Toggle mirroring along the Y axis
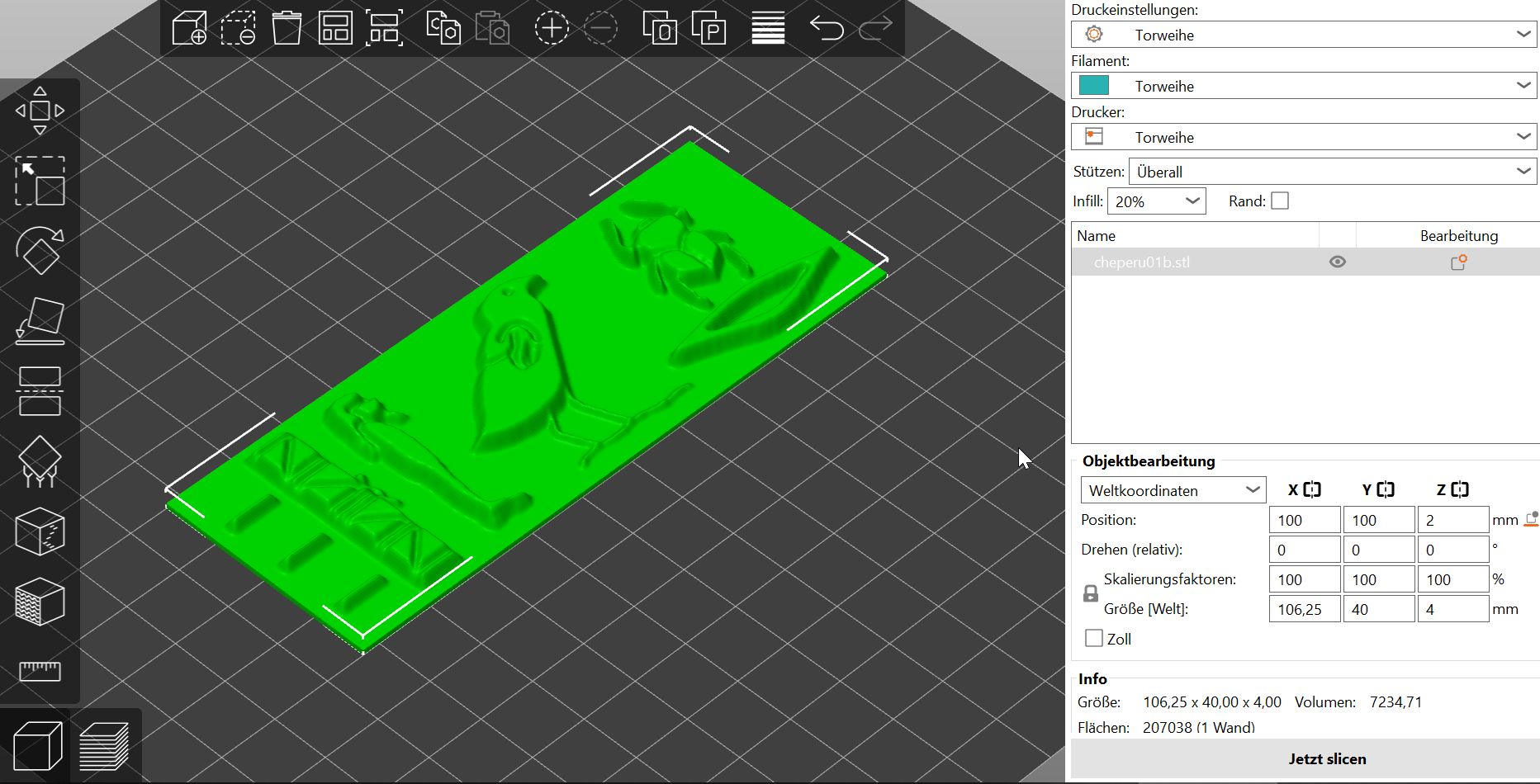The image size is (1540, 784). coord(1386,489)
